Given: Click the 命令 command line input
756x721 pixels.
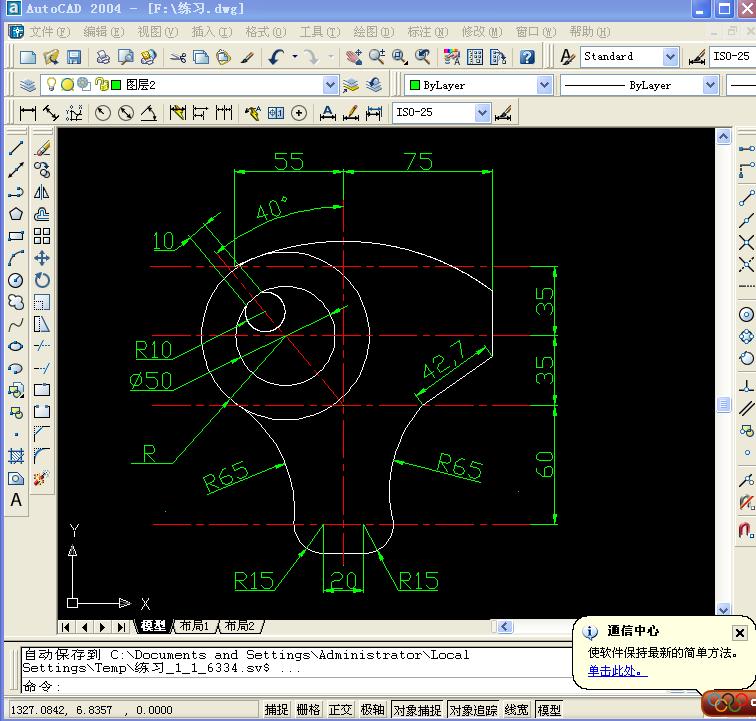Looking at the screenshot, I should (x=297, y=686).
